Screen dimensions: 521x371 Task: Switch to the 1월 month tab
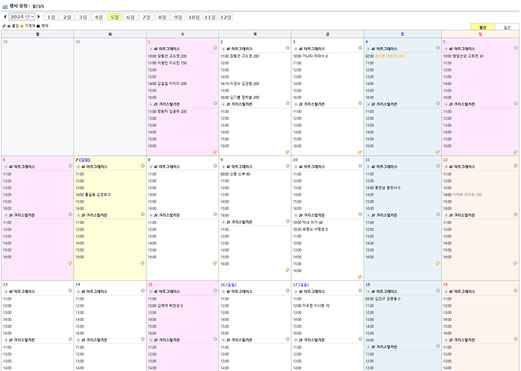coord(51,17)
